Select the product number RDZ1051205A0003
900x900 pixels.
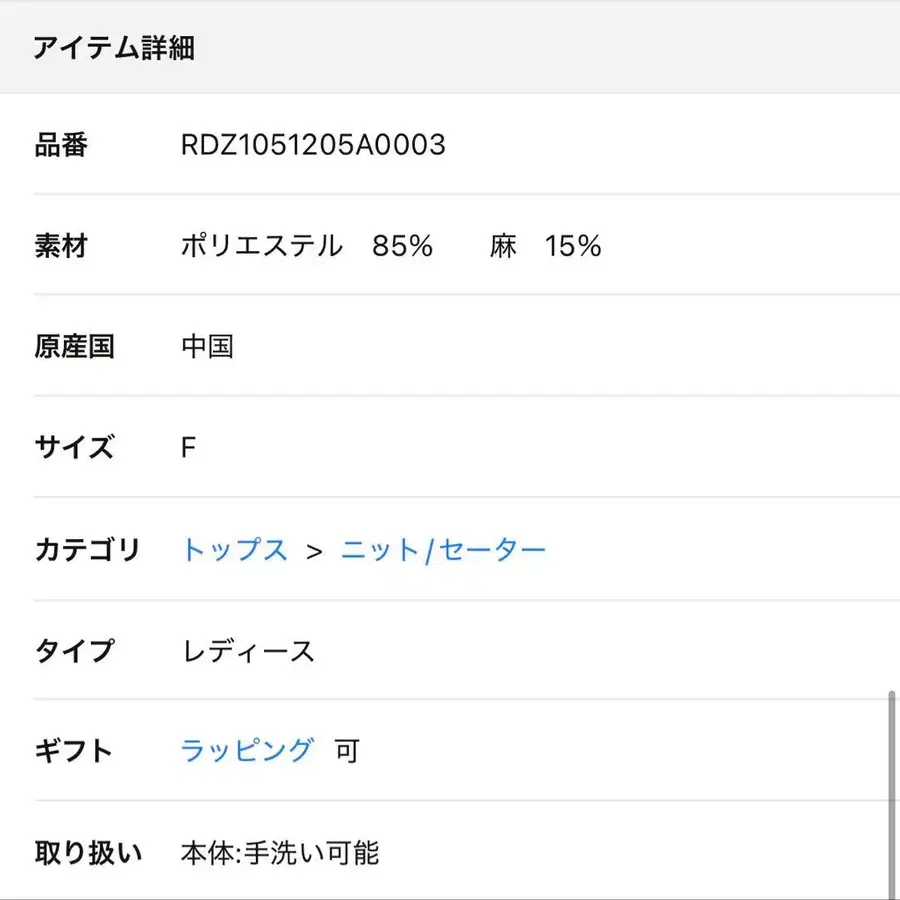pyautogui.click(x=313, y=146)
